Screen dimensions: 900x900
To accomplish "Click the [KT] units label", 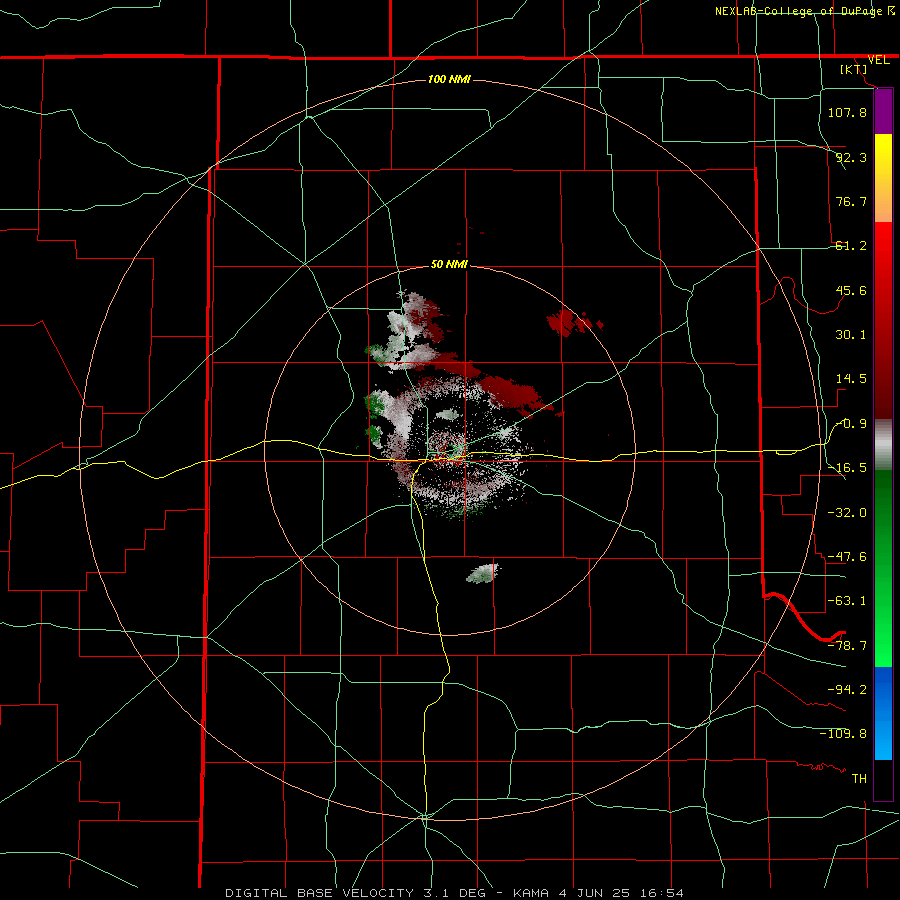I will coord(854,69).
